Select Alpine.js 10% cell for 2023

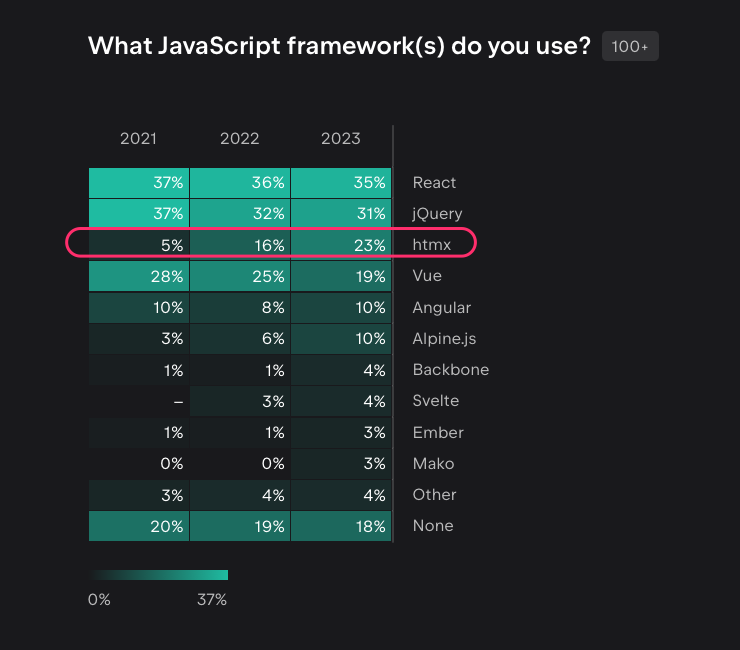pyautogui.click(x=341, y=339)
